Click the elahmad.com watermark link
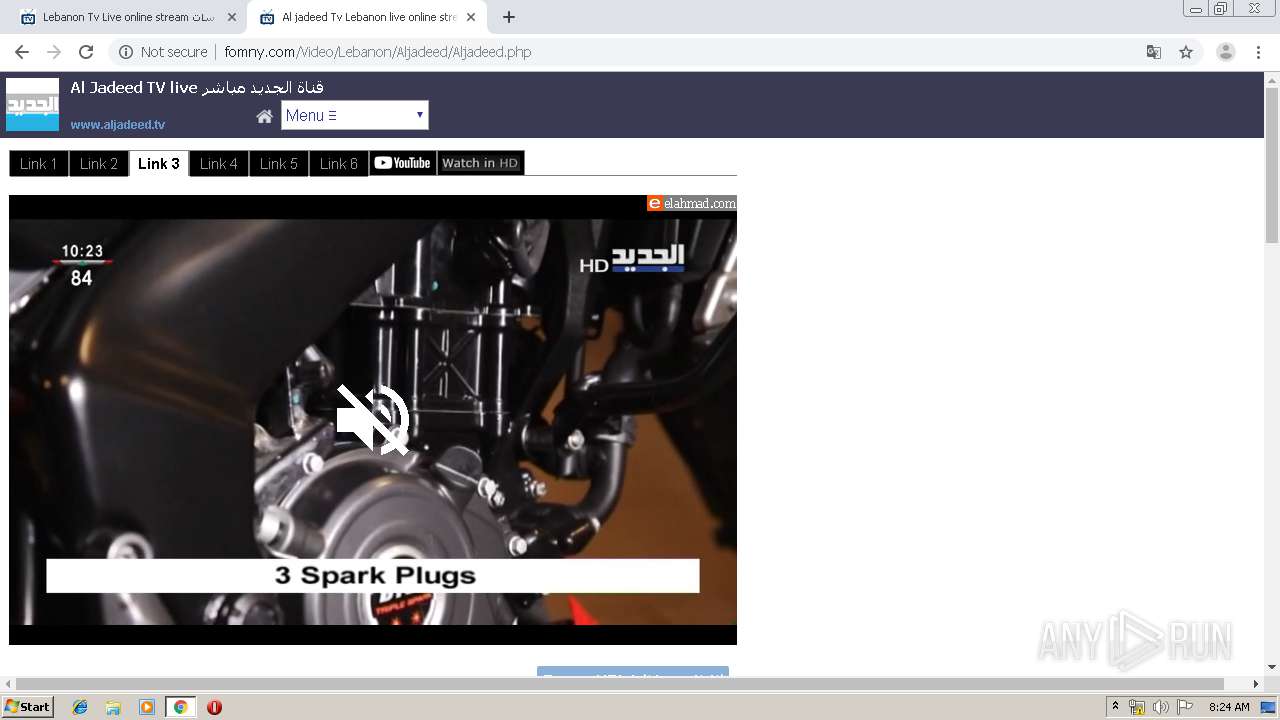 tap(692, 203)
